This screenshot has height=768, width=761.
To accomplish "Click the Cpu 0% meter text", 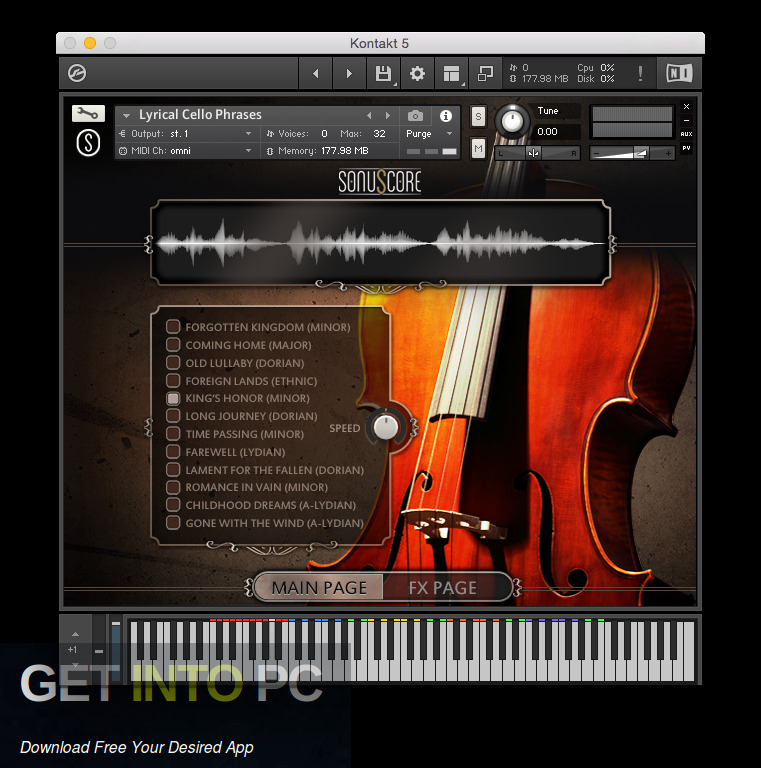I will click(595, 68).
